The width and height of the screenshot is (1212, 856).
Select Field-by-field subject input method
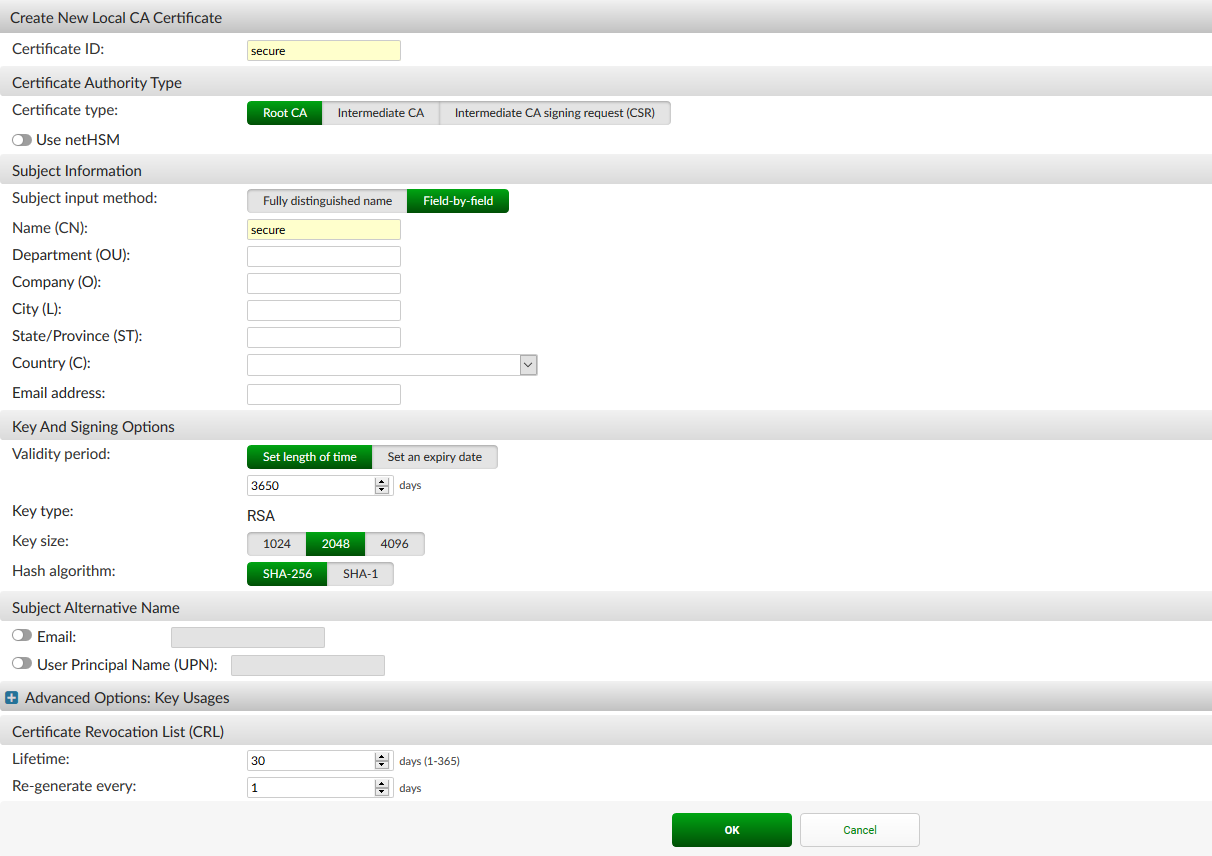click(x=458, y=201)
